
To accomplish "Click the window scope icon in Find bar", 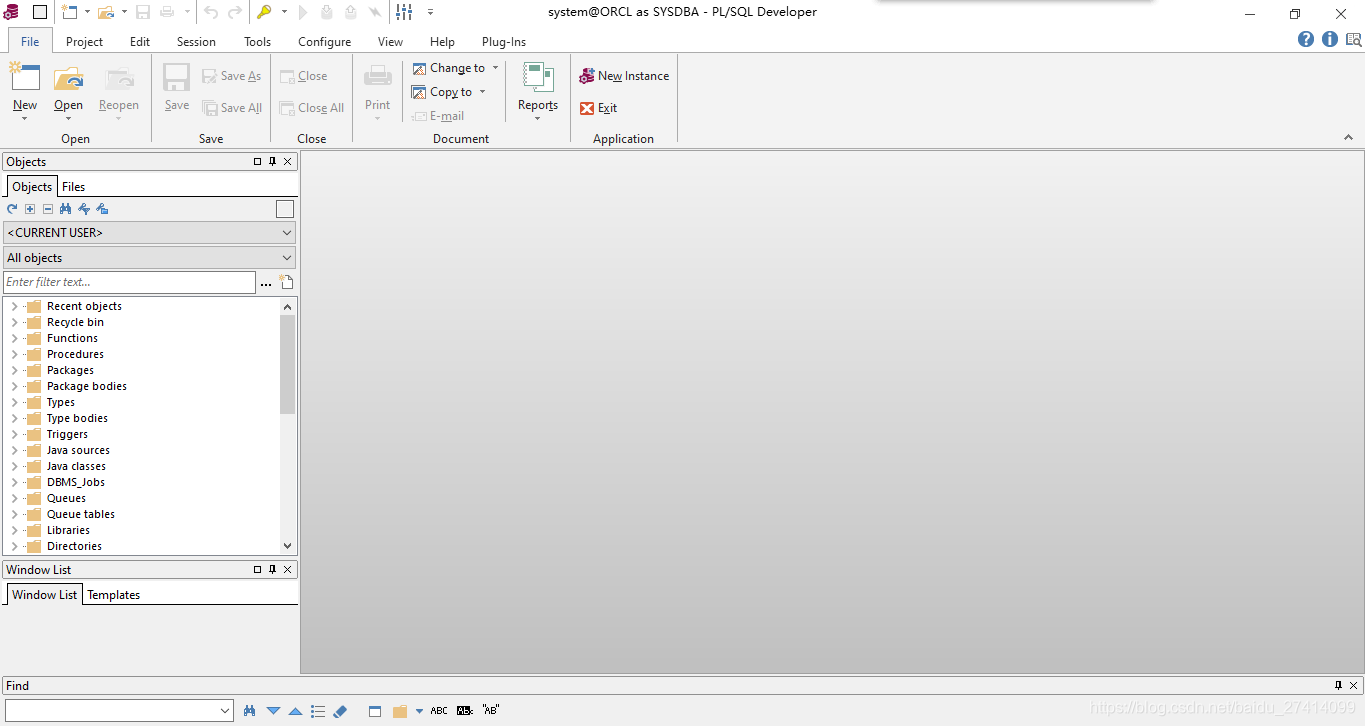I will [x=375, y=711].
